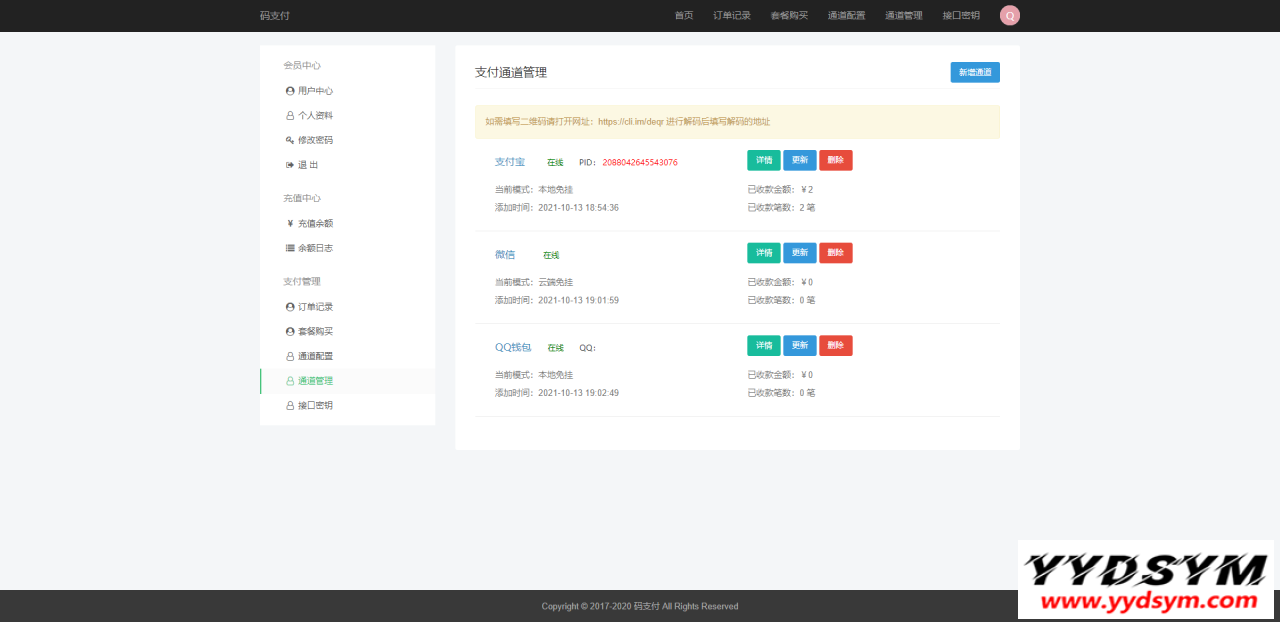Select 接口密钥 in the top navigation bar
The height and width of the screenshot is (622, 1280).
(961, 16)
